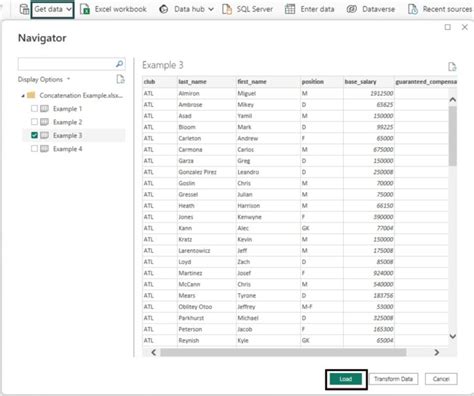Click the preview scroll down arrow

pyautogui.click(x=453, y=336)
